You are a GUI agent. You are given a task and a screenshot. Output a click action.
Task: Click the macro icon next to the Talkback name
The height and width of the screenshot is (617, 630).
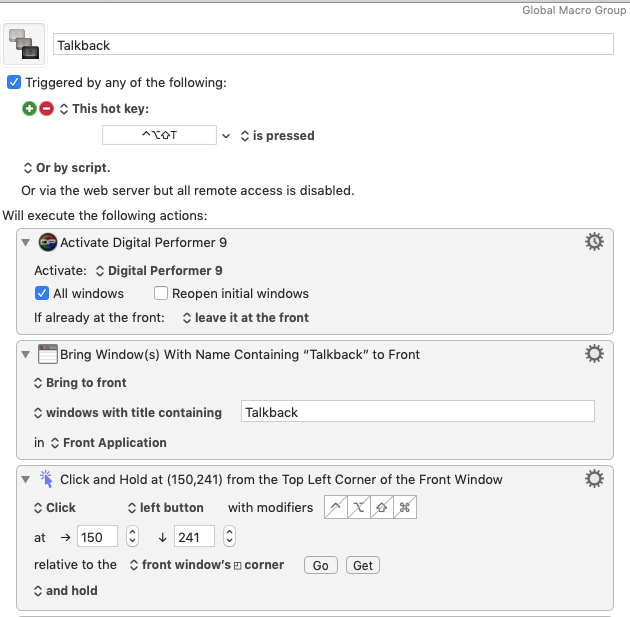pos(24,44)
